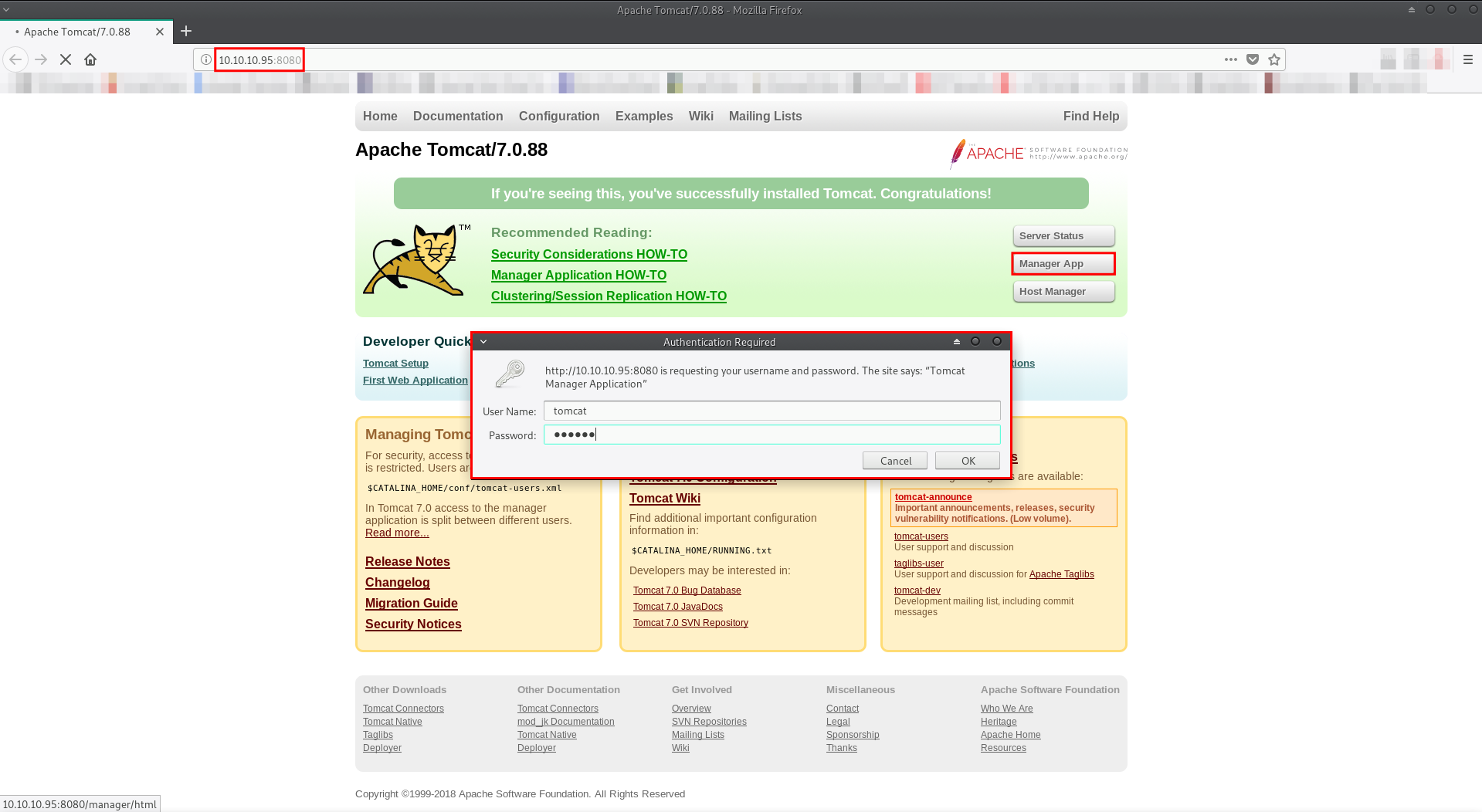Click the Server Status button

[x=1063, y=236]
